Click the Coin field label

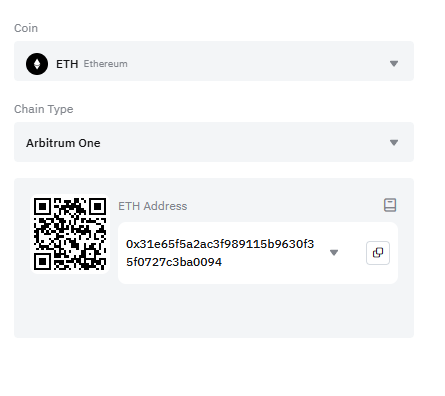point(26,28)
